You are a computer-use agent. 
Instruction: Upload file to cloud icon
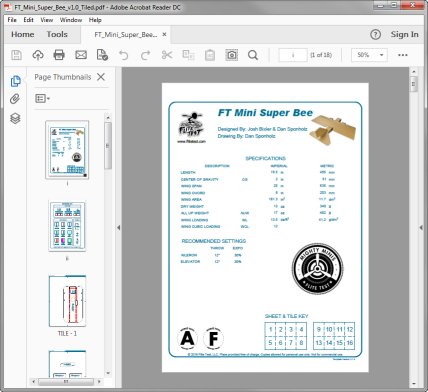pos(38,55)
